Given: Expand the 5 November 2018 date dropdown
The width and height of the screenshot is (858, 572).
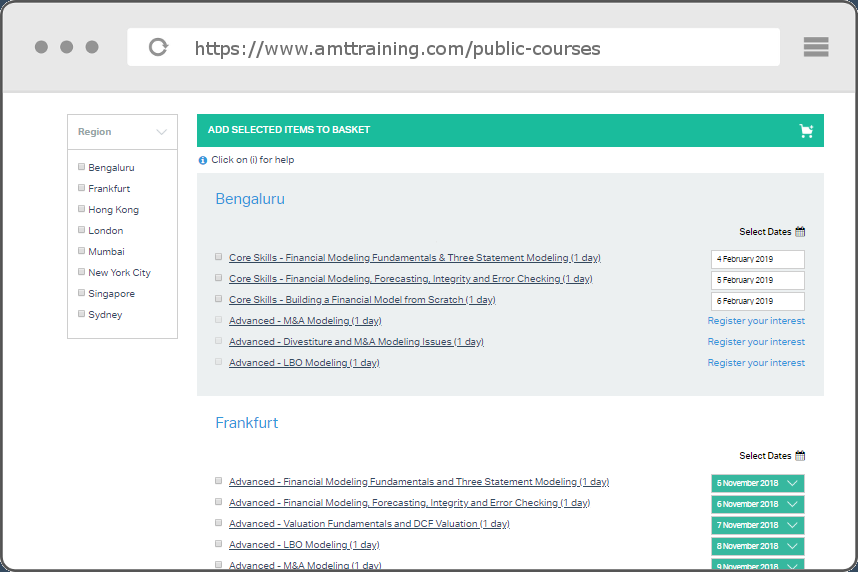Looking at the screenshot, I should coord(792,483).
